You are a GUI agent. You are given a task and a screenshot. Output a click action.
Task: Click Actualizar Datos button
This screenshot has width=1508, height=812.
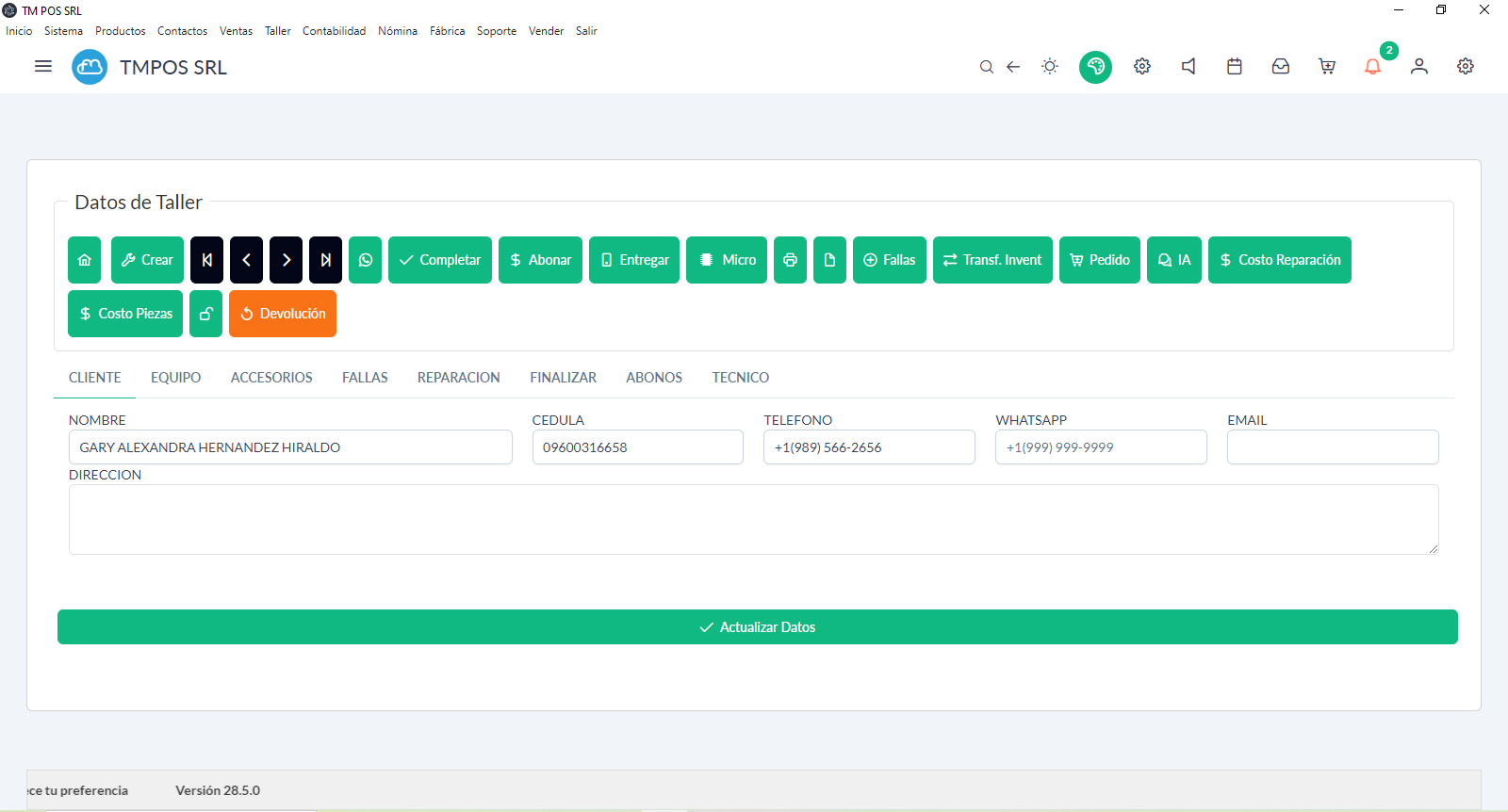(x=758, y=627)
